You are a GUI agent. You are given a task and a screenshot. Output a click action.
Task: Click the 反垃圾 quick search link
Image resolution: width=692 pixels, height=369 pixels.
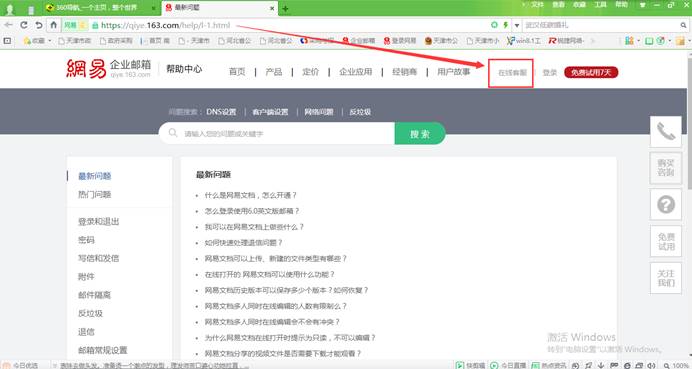click(360, 112)
